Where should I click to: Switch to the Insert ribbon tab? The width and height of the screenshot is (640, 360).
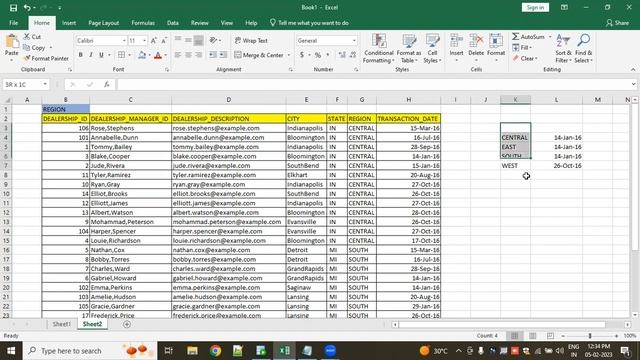tap(69, 23)
